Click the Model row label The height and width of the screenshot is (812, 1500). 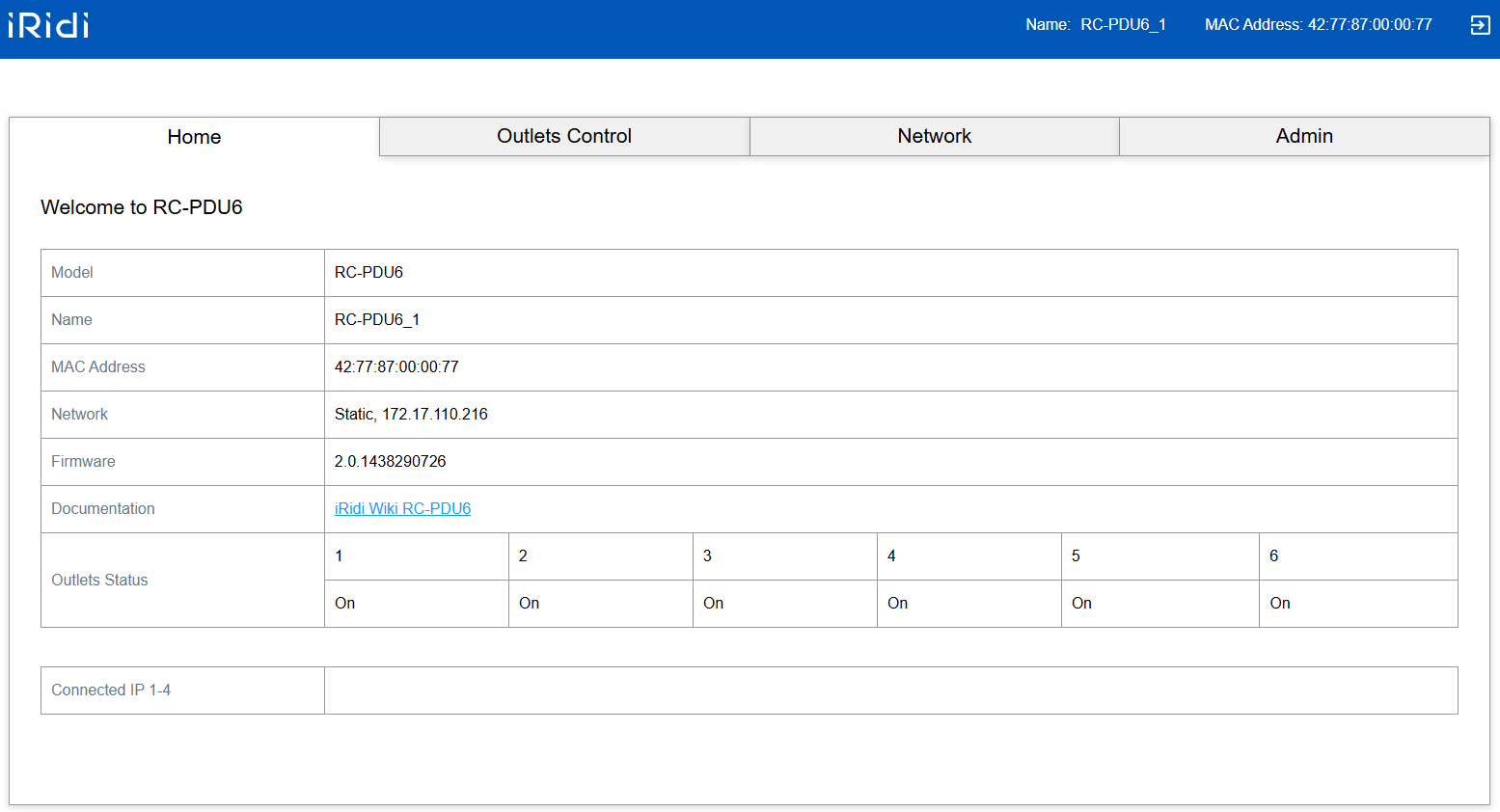pos(72,273)
